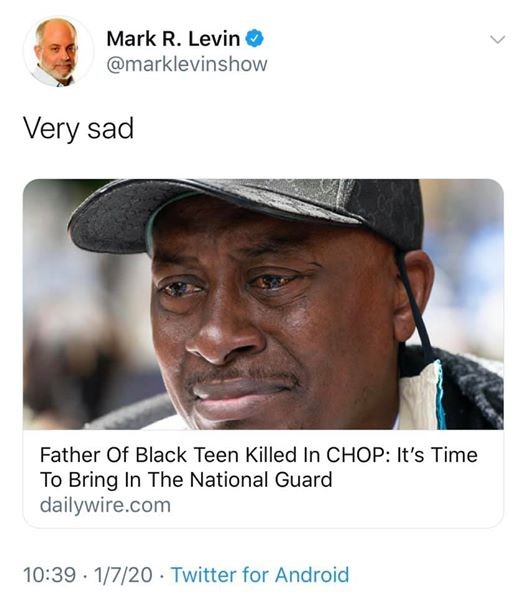Viewport: 526px width, 596px height.
Task: Click the 1/7/20 tweet date
Action: (123, 574)
